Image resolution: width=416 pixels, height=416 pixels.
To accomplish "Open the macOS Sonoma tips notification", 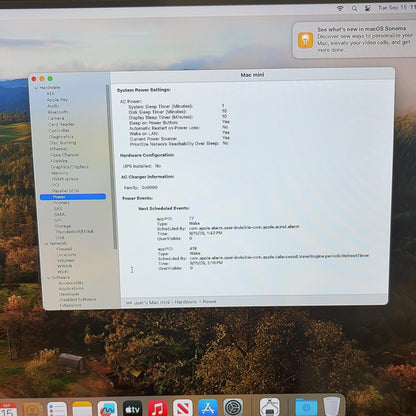I will click(354, 40).
